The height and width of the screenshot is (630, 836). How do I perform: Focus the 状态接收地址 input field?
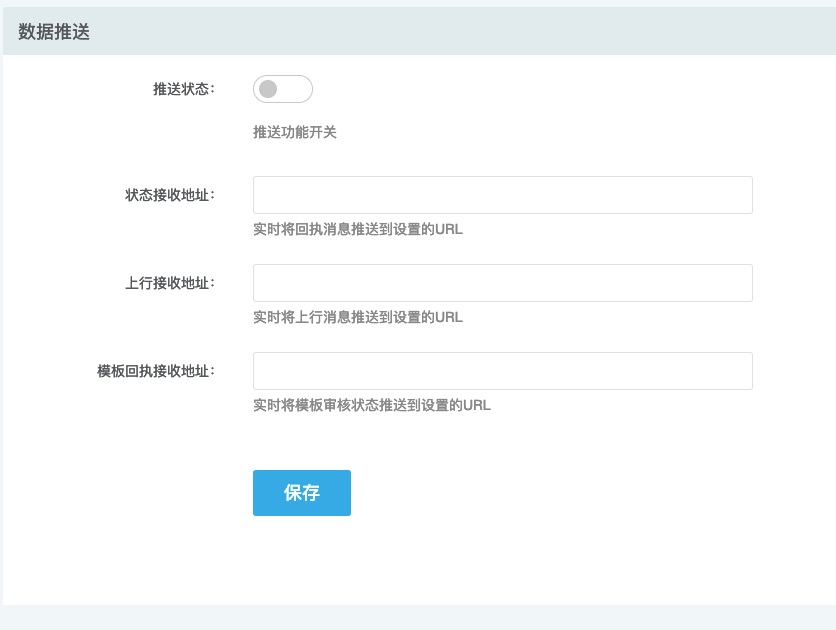tap(502, 195)
